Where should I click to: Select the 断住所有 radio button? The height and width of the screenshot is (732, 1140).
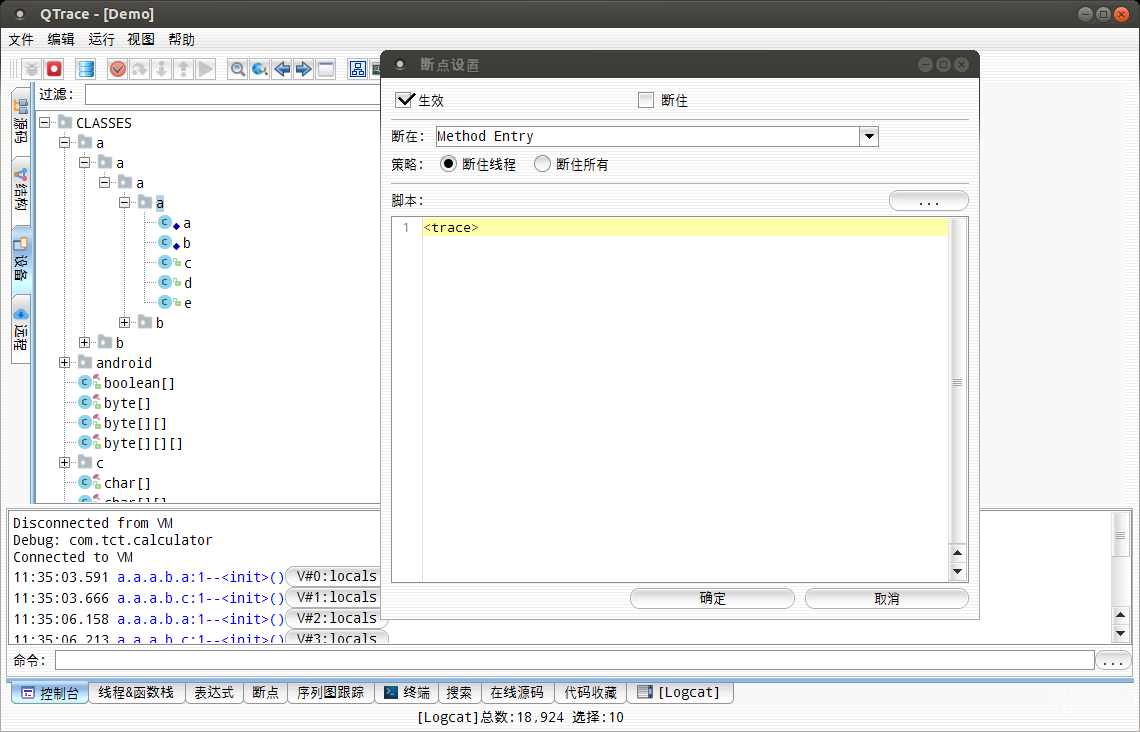point(541,164)
